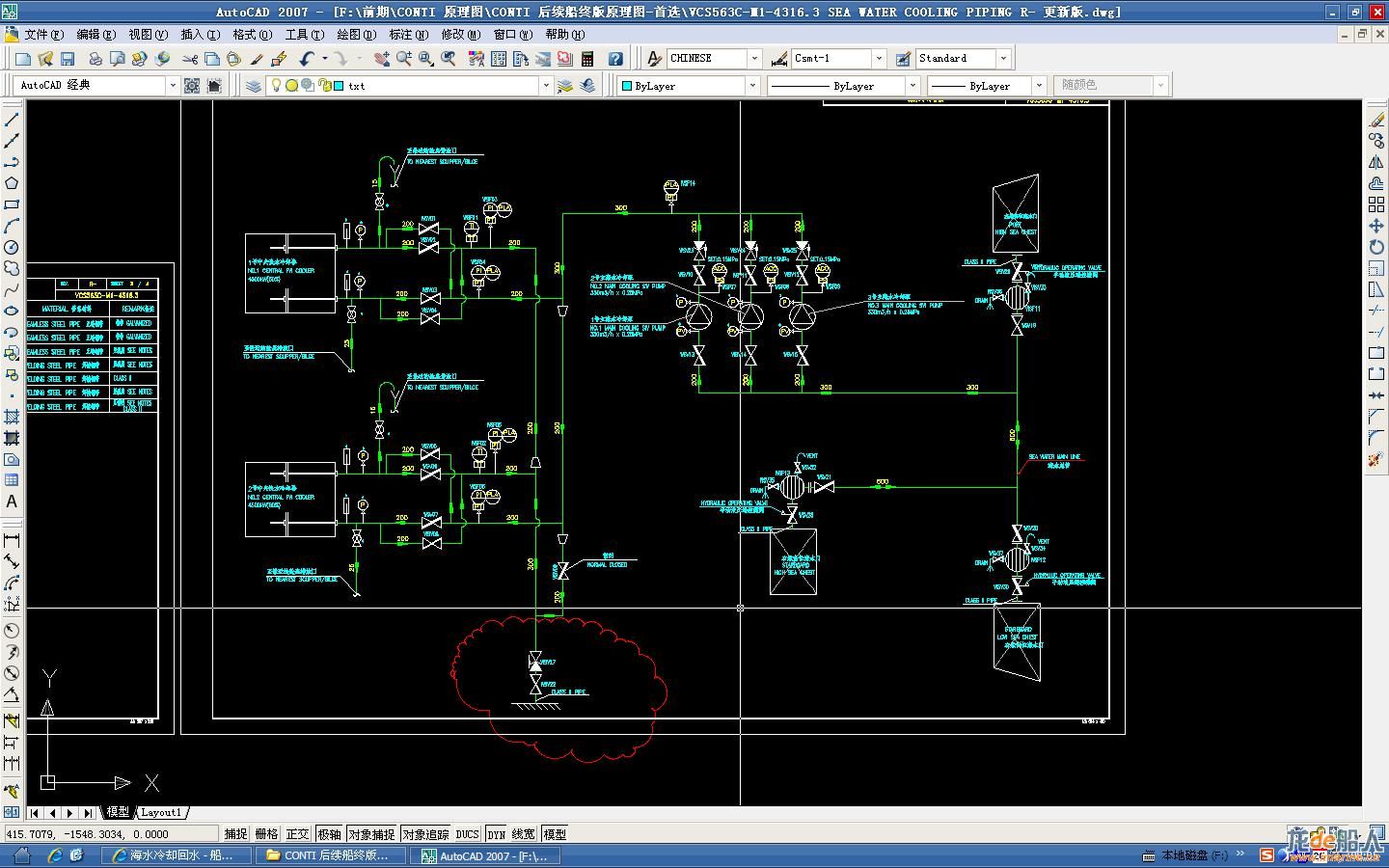The image size is (1389, 868).
Task: Open taskbar item 海水冷却回水
Action: 176,855
